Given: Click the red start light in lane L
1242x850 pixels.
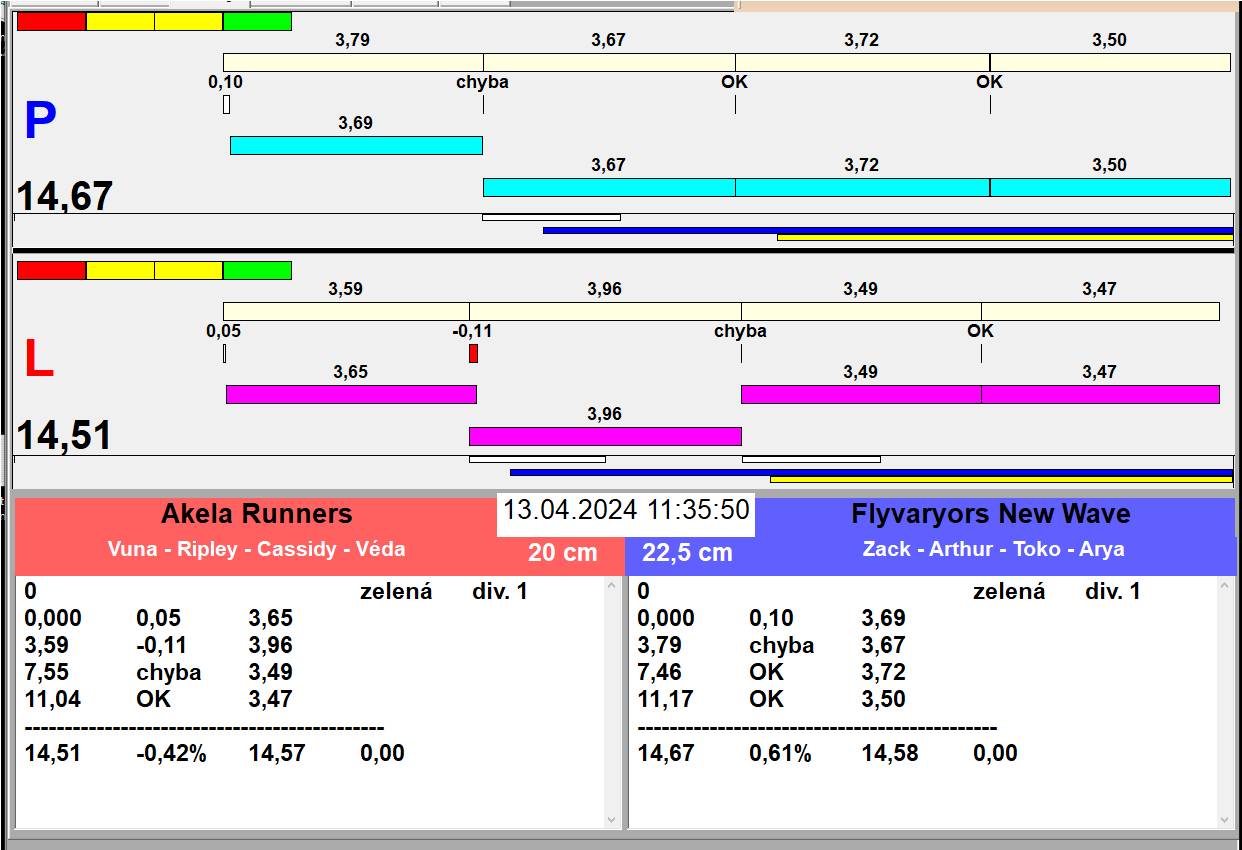Looking at the screenshot, I should (x=52, y=271).
